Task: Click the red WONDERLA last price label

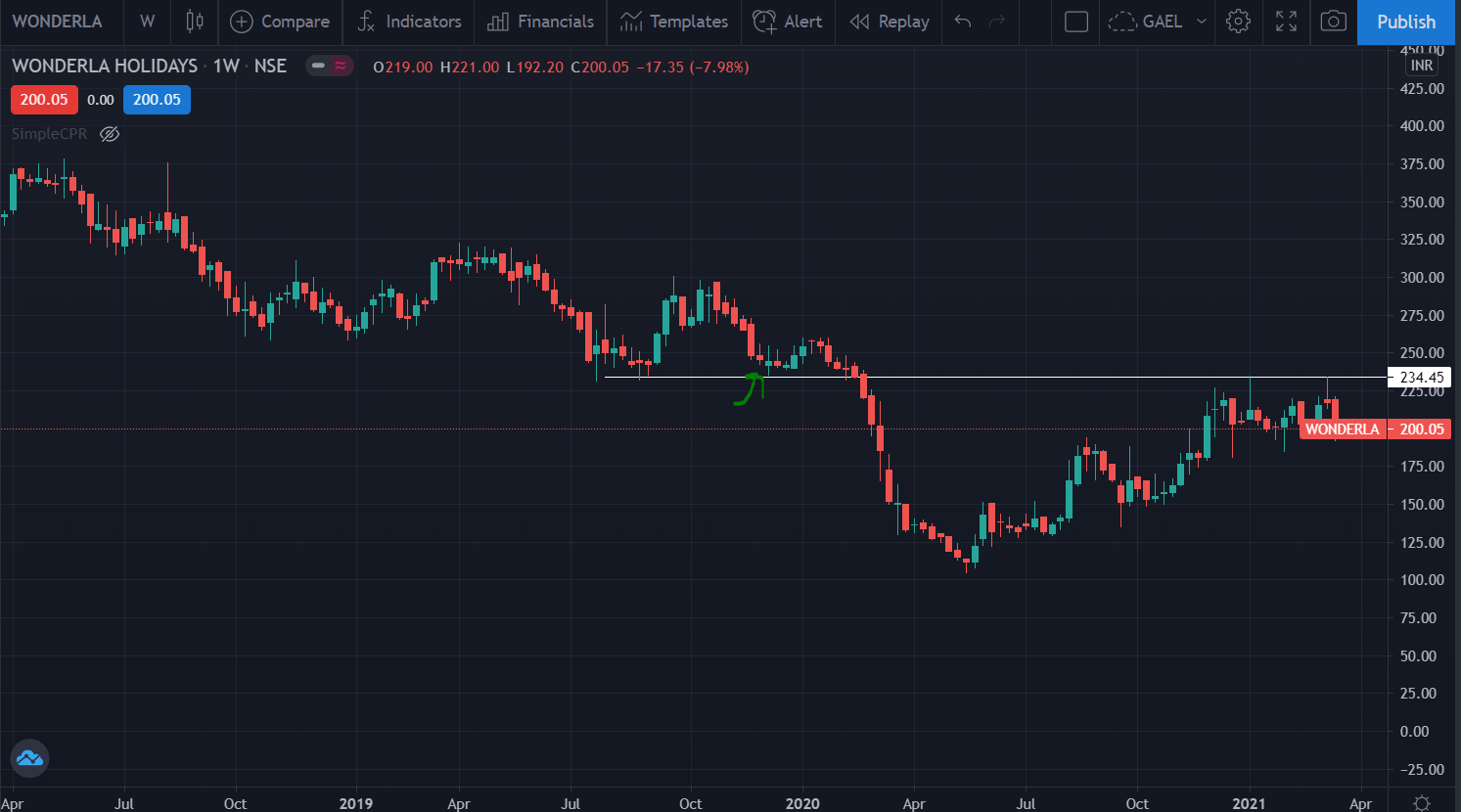Action: [x=1341, y=429]
